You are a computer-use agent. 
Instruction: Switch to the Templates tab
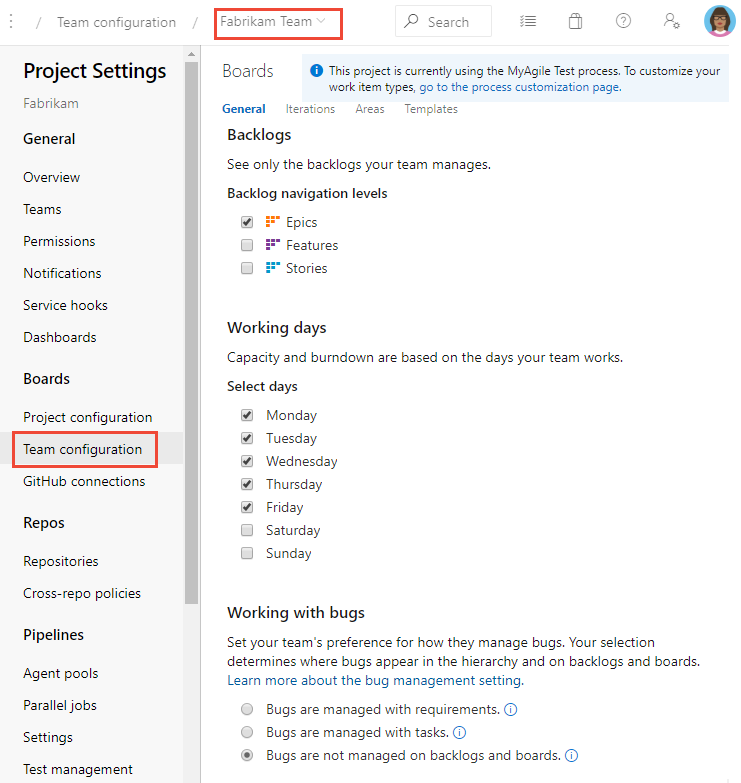tap(431, 109)
